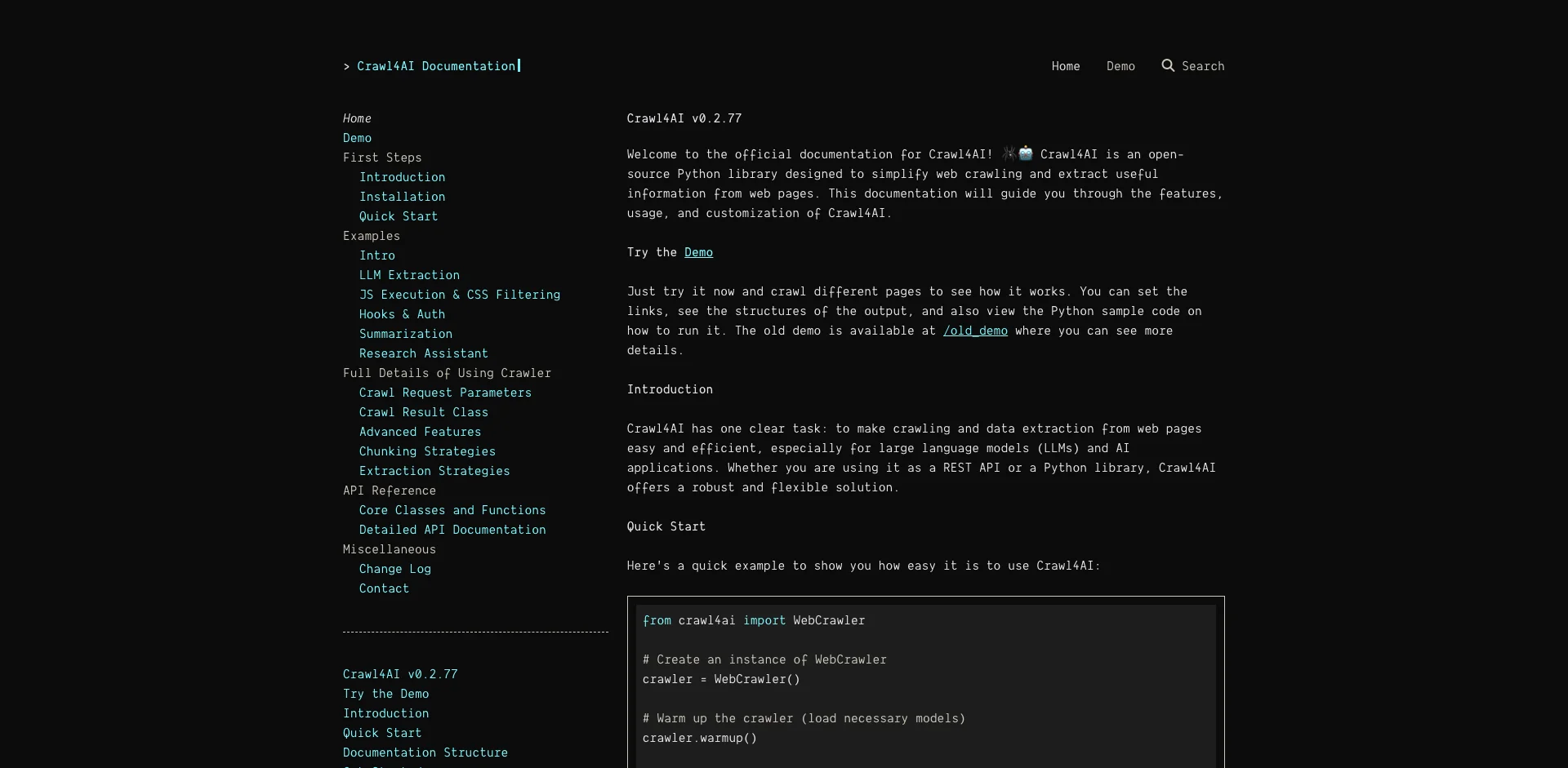Click the Miscellaneous section label
Screen dimensions: 1568x768
(390, 549)
